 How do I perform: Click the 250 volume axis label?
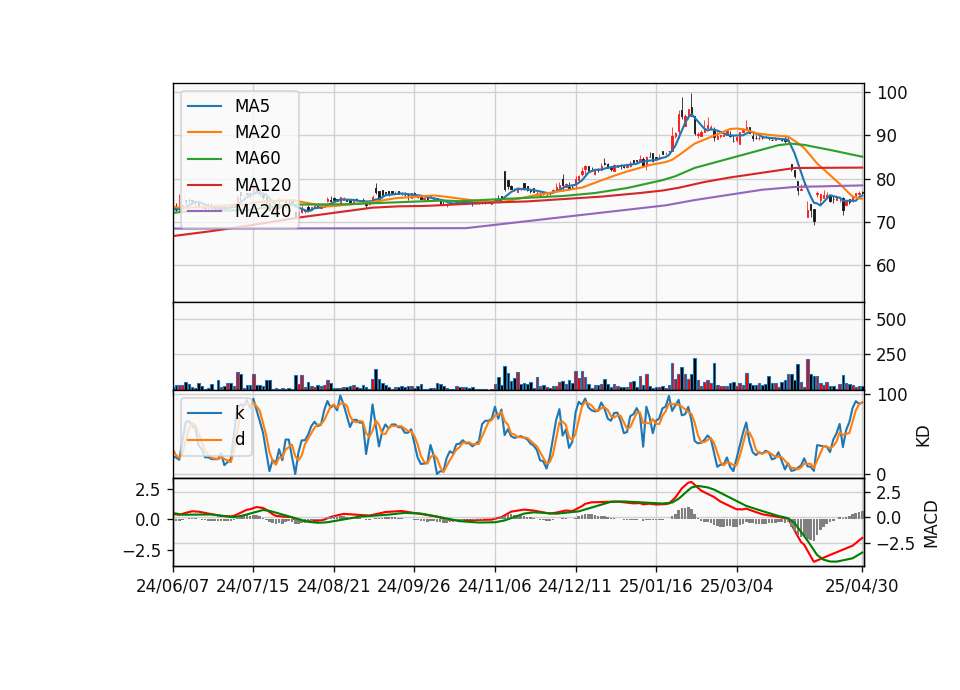coord(891,355)
